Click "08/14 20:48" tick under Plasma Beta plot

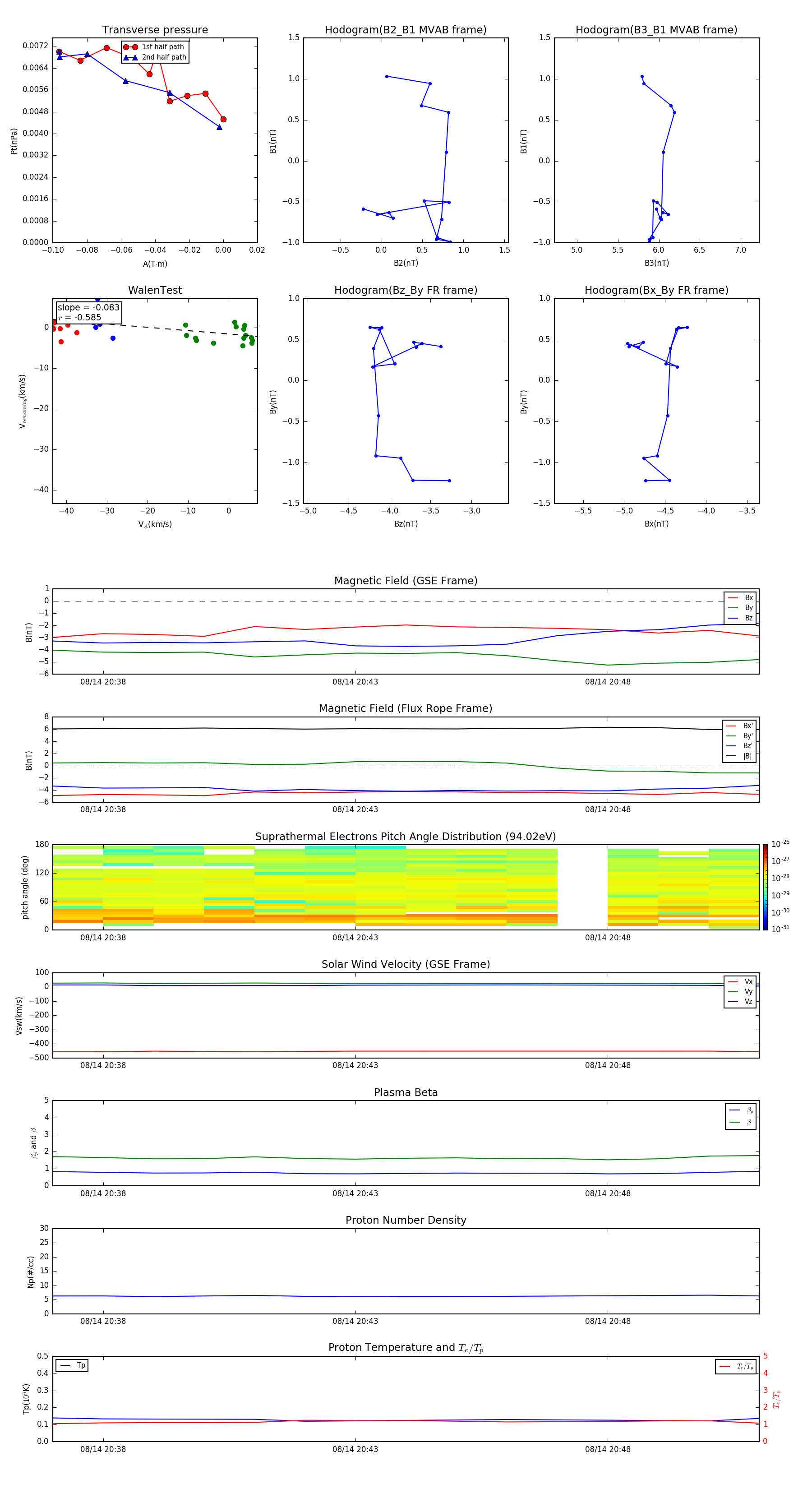click(x=607, y=1193)
